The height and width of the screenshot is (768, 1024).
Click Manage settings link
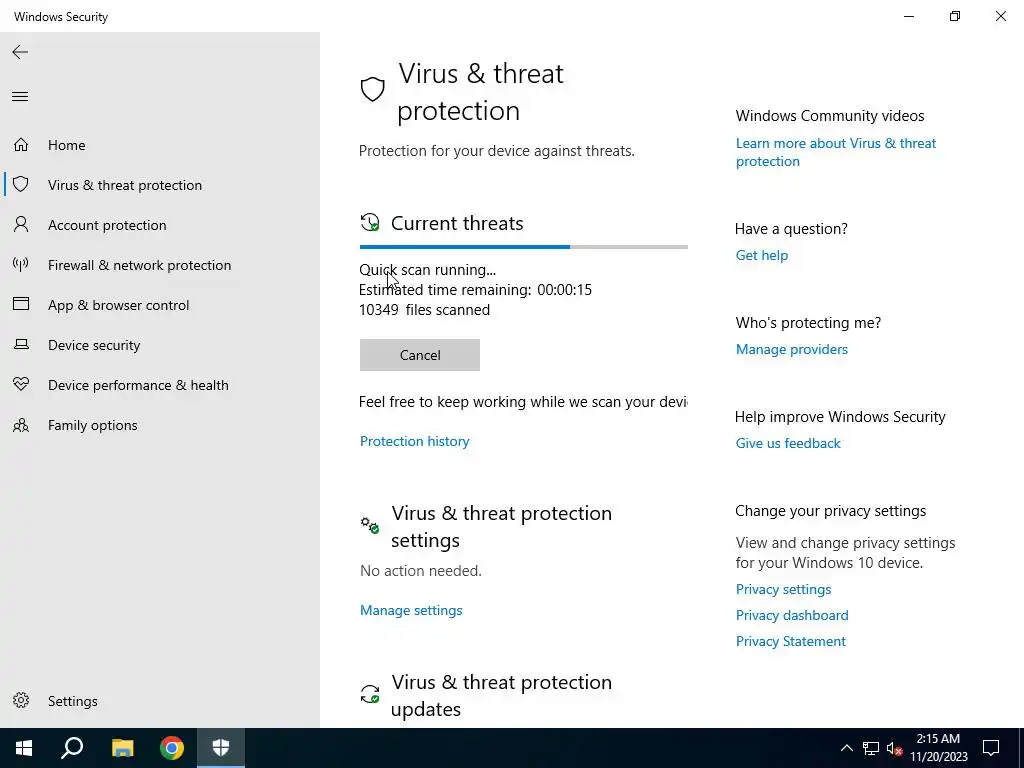point(411,610)
